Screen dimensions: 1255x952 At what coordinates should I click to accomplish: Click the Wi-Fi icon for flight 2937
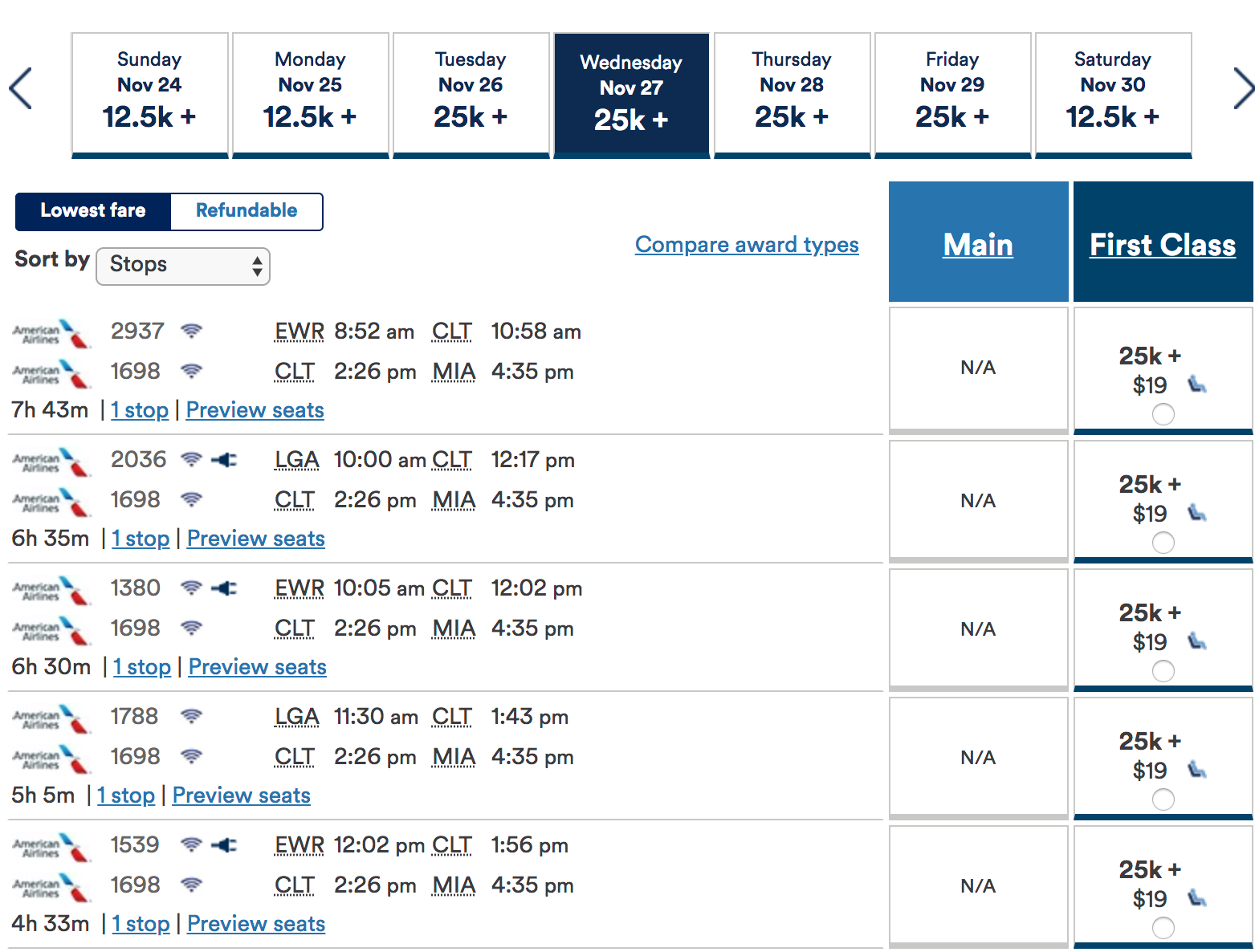[x=191, y=331]
